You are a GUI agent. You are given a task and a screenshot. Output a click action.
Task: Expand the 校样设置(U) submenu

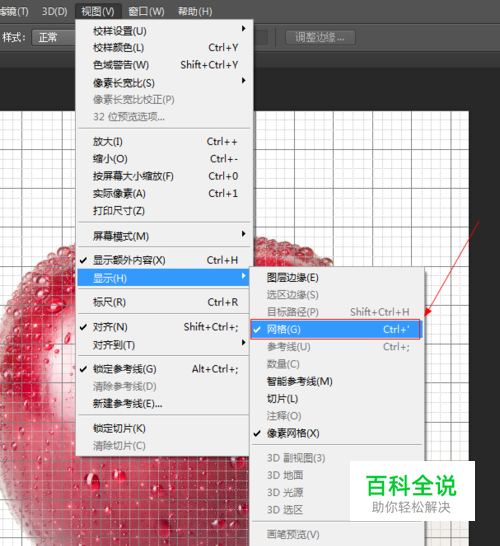(x=164, y=31)
